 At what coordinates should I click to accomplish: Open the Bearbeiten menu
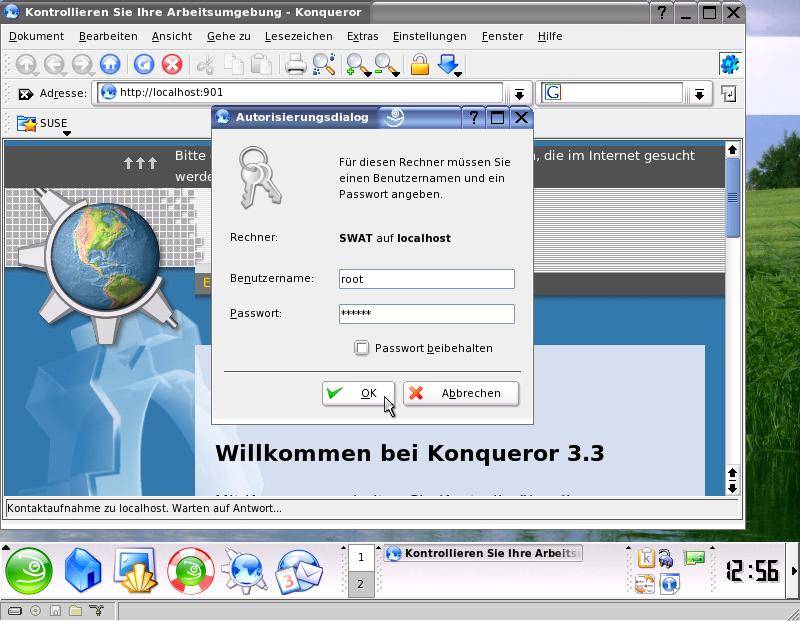[108, 36]
